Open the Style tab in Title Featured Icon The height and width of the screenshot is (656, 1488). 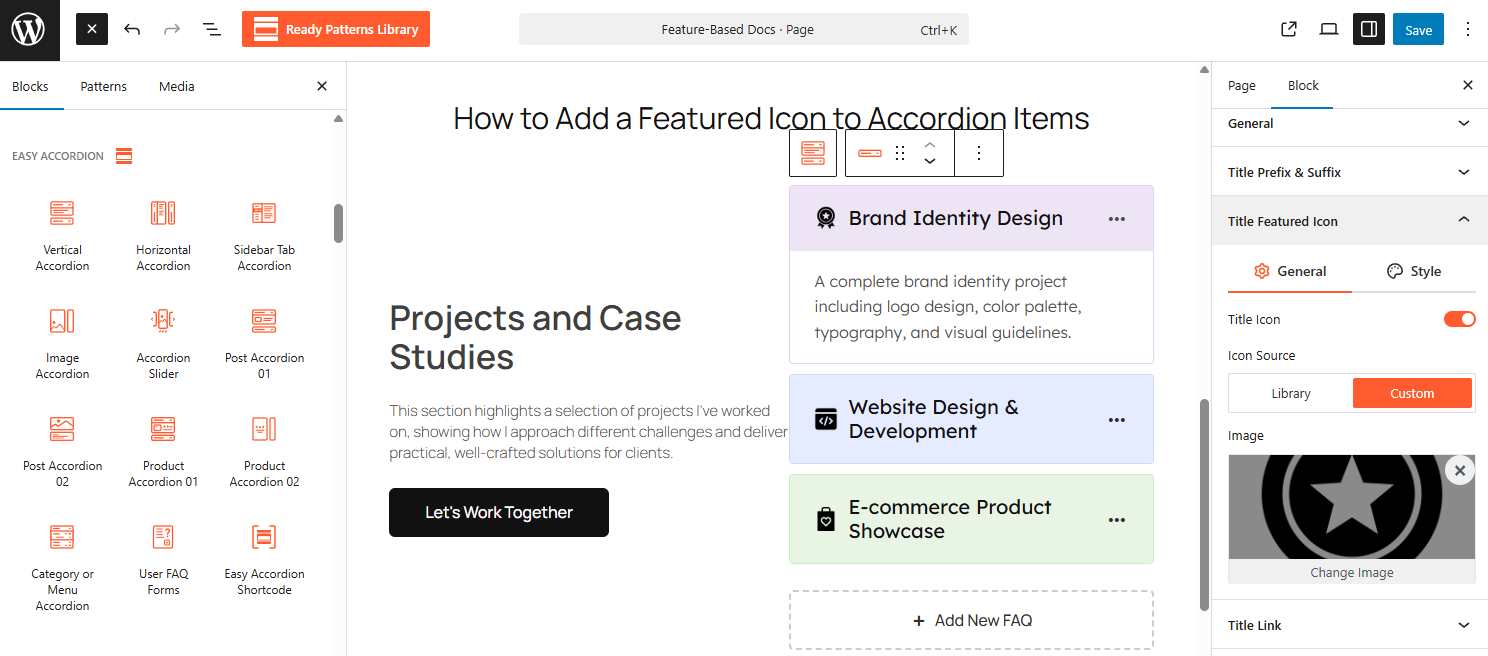[x=1414, y=271]
